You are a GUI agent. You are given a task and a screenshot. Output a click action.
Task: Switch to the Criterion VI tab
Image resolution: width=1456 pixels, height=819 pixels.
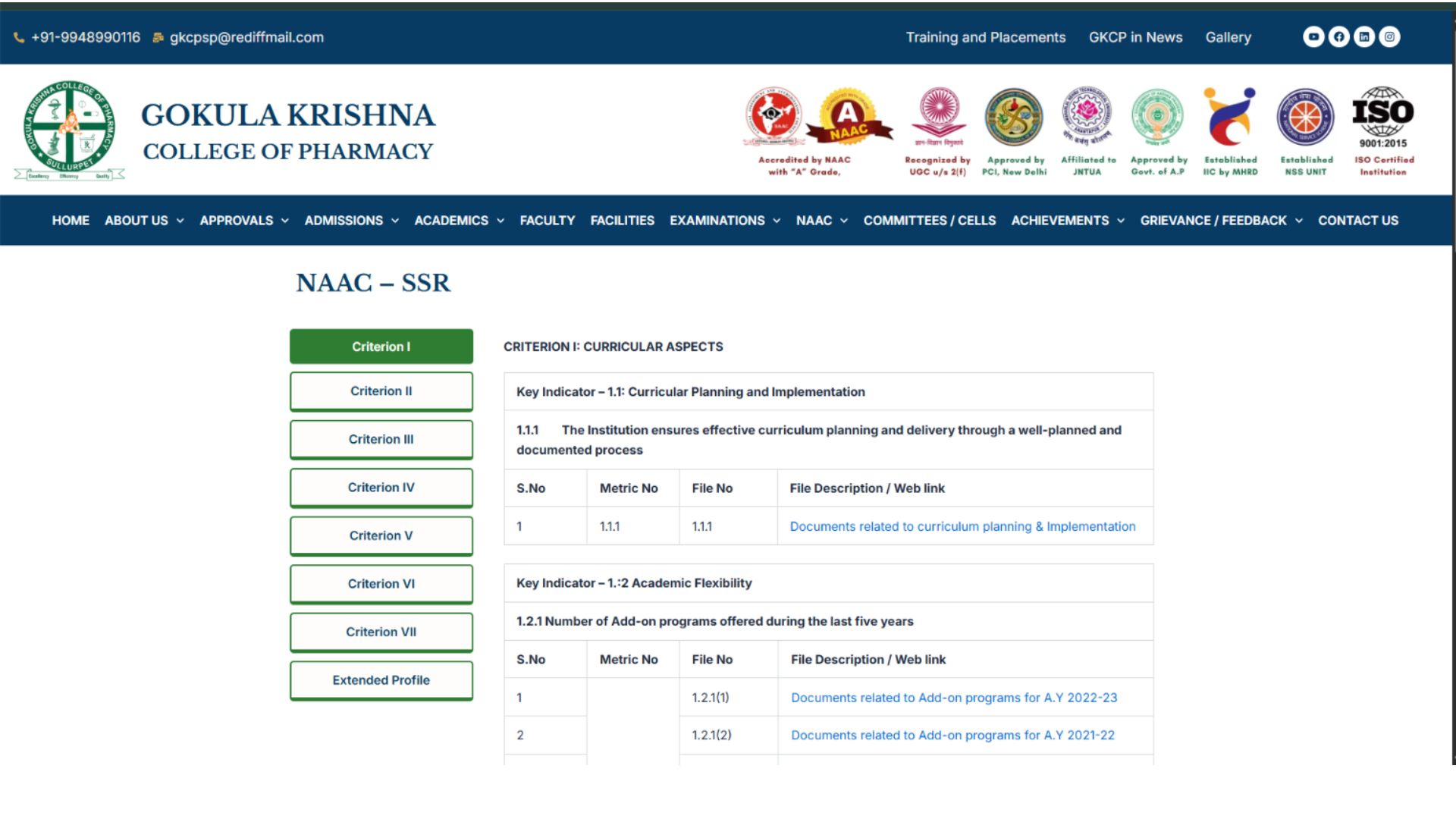[381, 584]
